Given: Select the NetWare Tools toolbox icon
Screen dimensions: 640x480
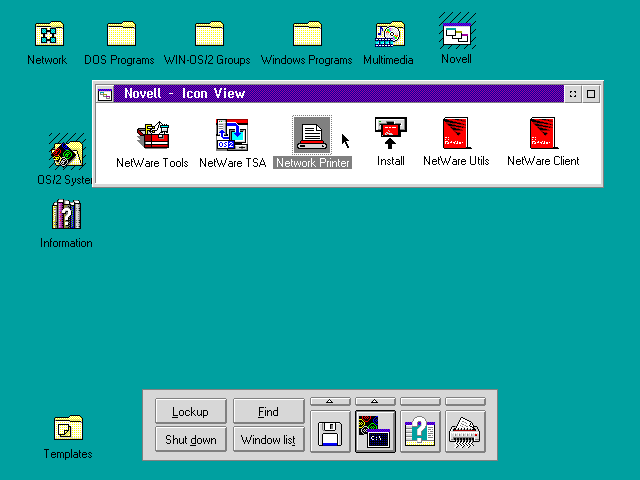Looking at the screenshot, I should pos(153,135).
